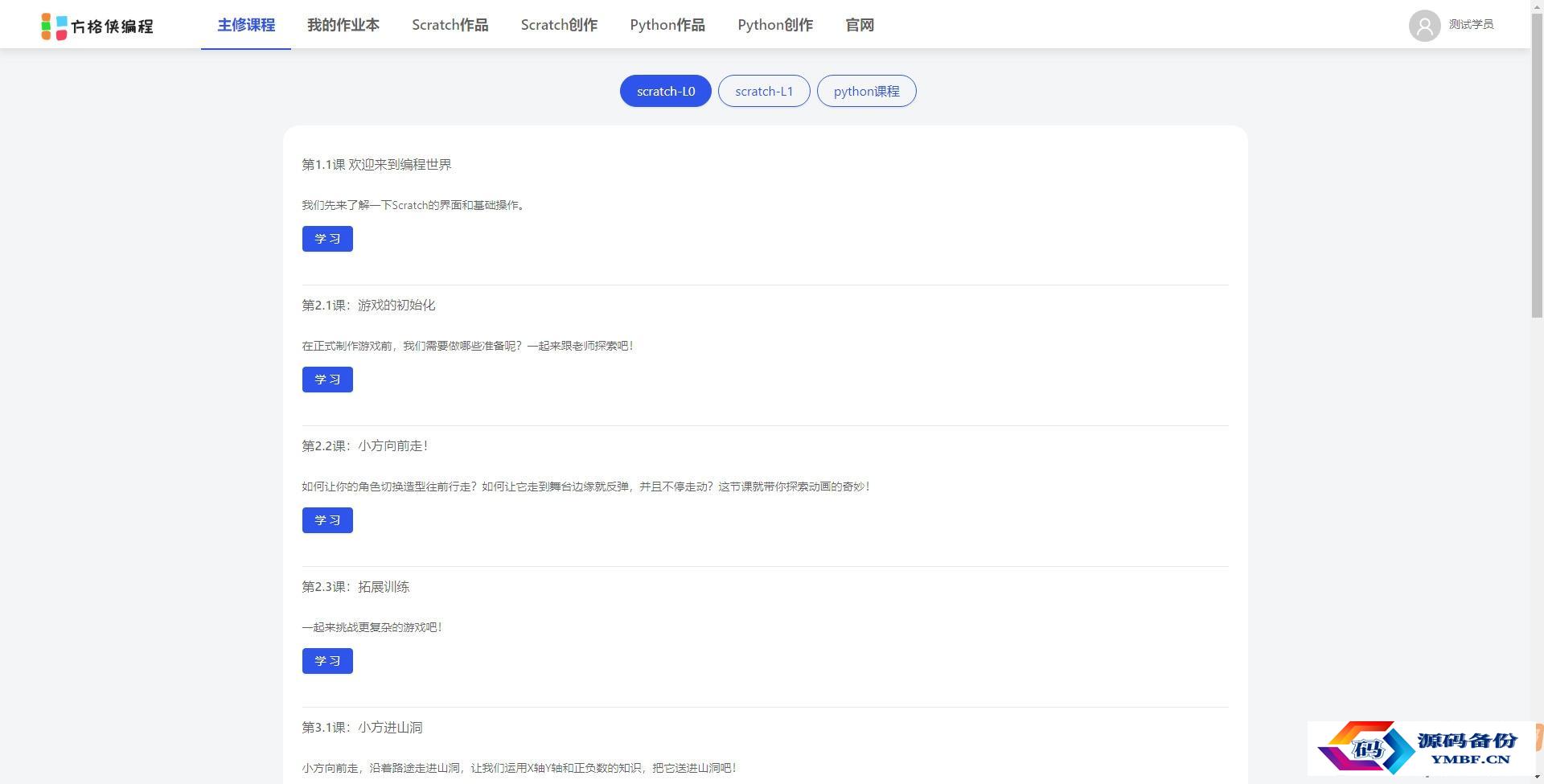This screenshot has height=784, width=1544.
Task: Click the title 第3.1课：小方进山洞
Action: [x=363, y=728]
